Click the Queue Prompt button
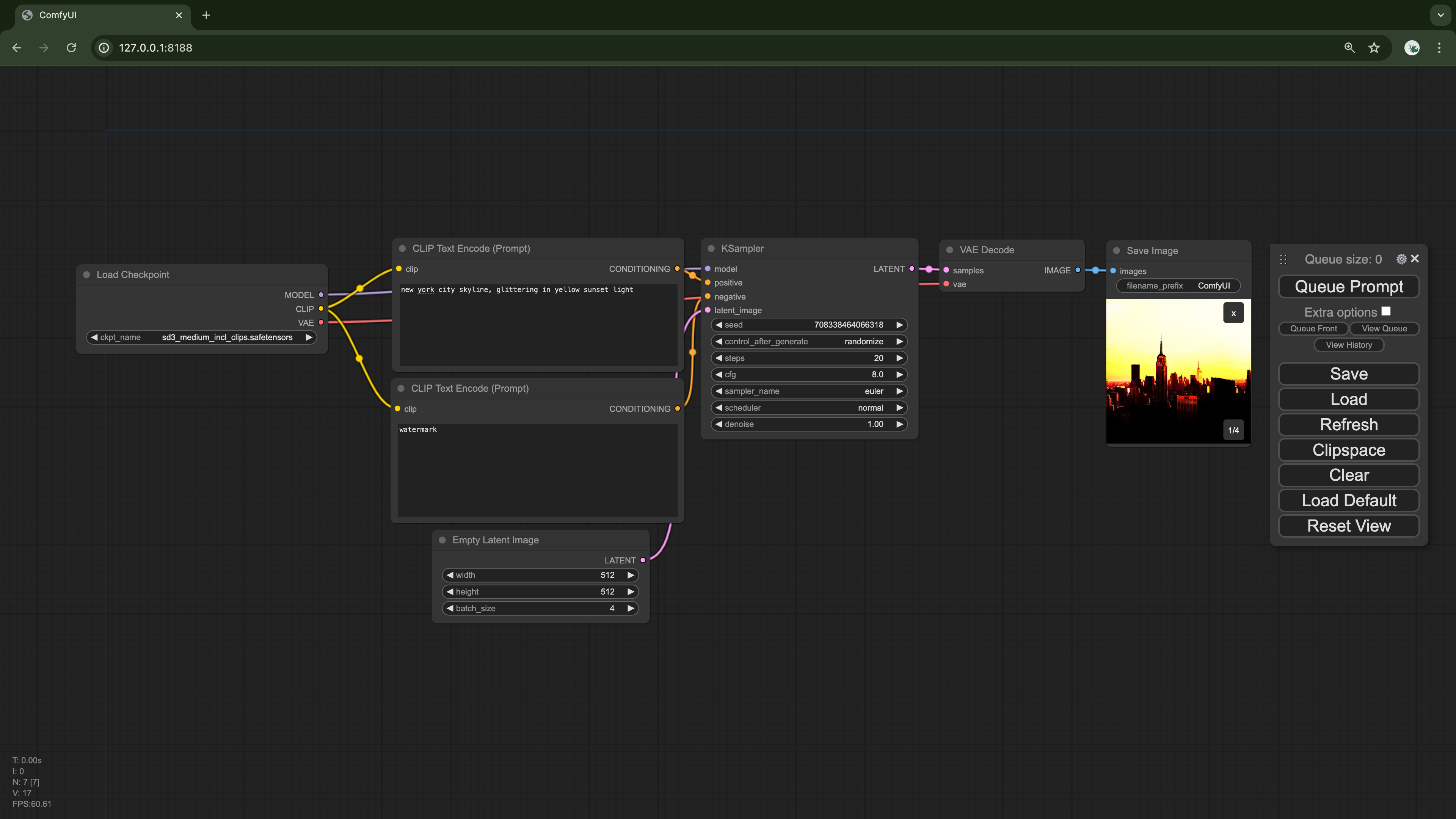The width and height of the screenshot is (1456, 819). (x=1349, y=287)
